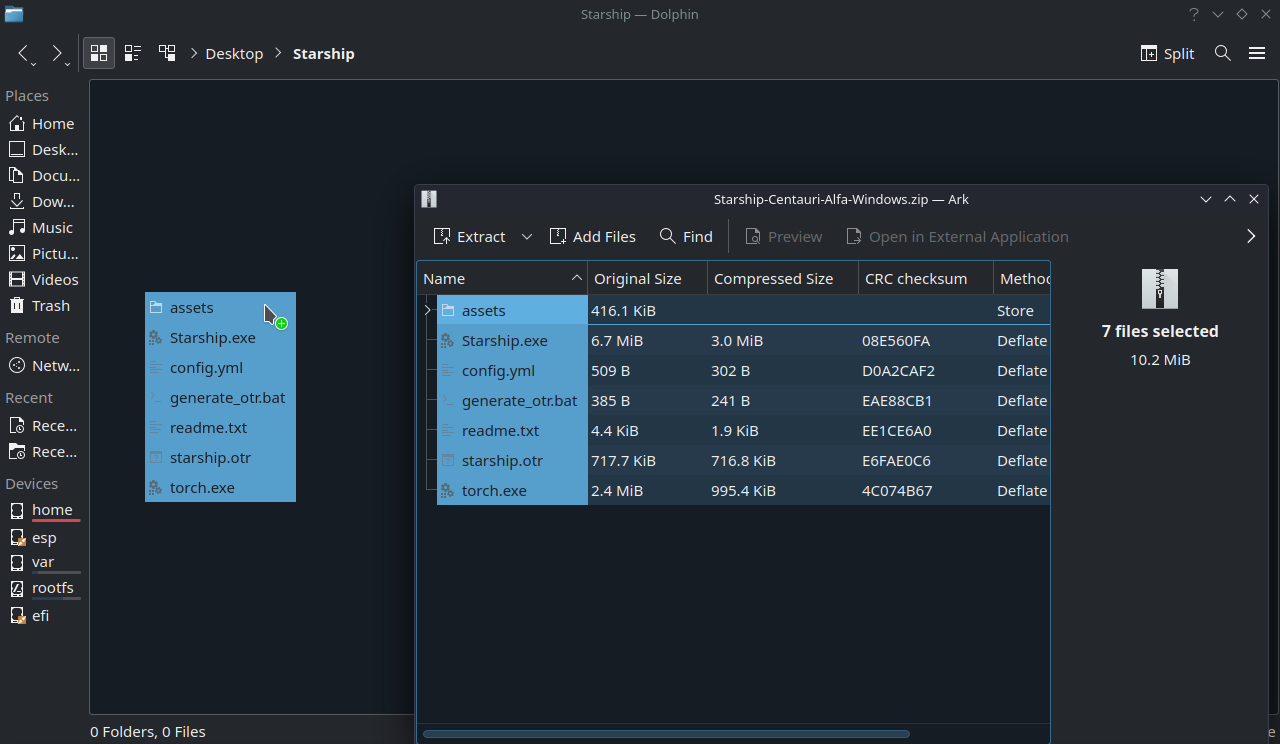Viewport: 1280px width, 744px height.
Task: Open Dolphin search with magnifier icon
Action: [1222, 53]
